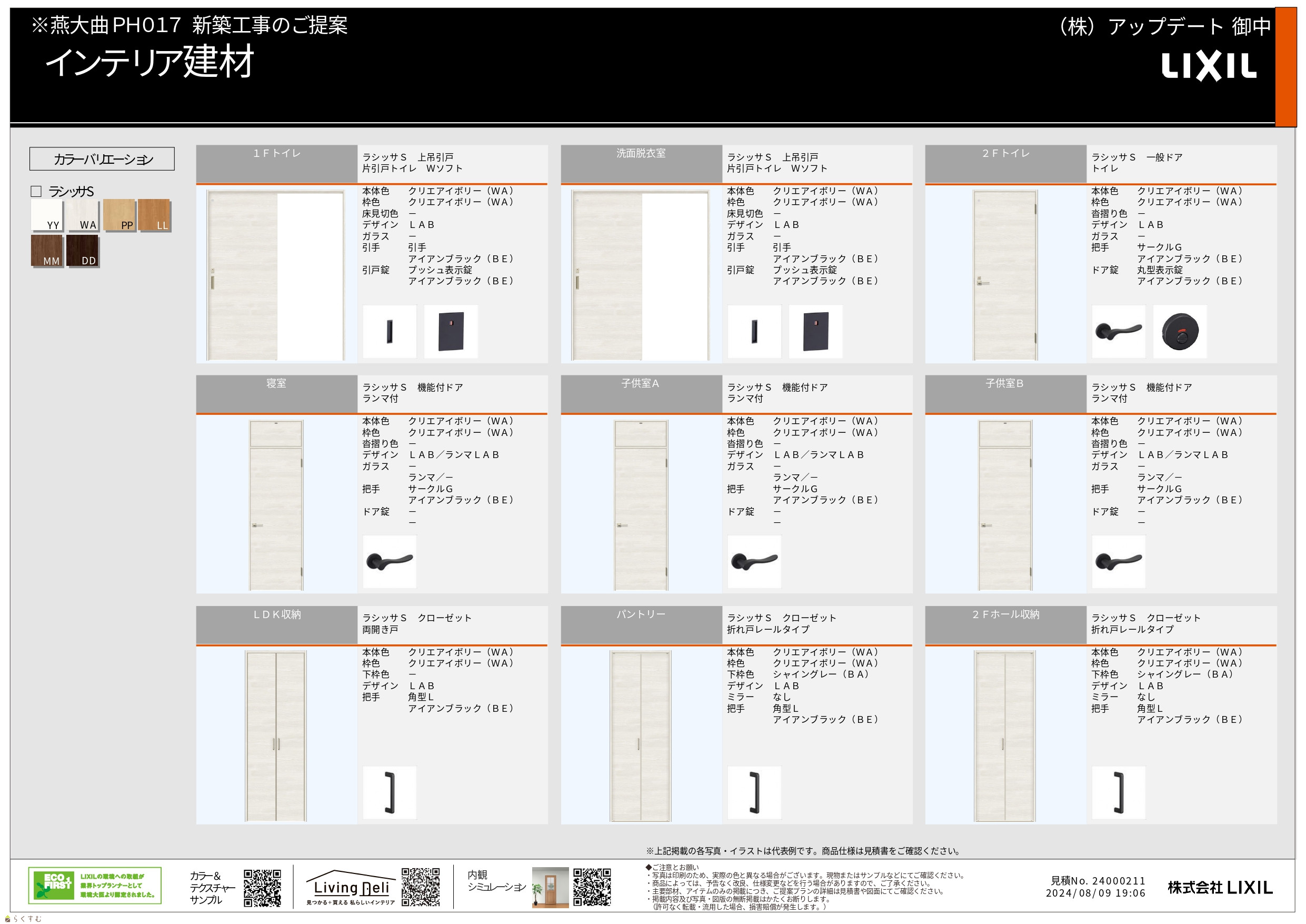
Task: Choose the DD darkest color swatch
Action: point(82,250)
